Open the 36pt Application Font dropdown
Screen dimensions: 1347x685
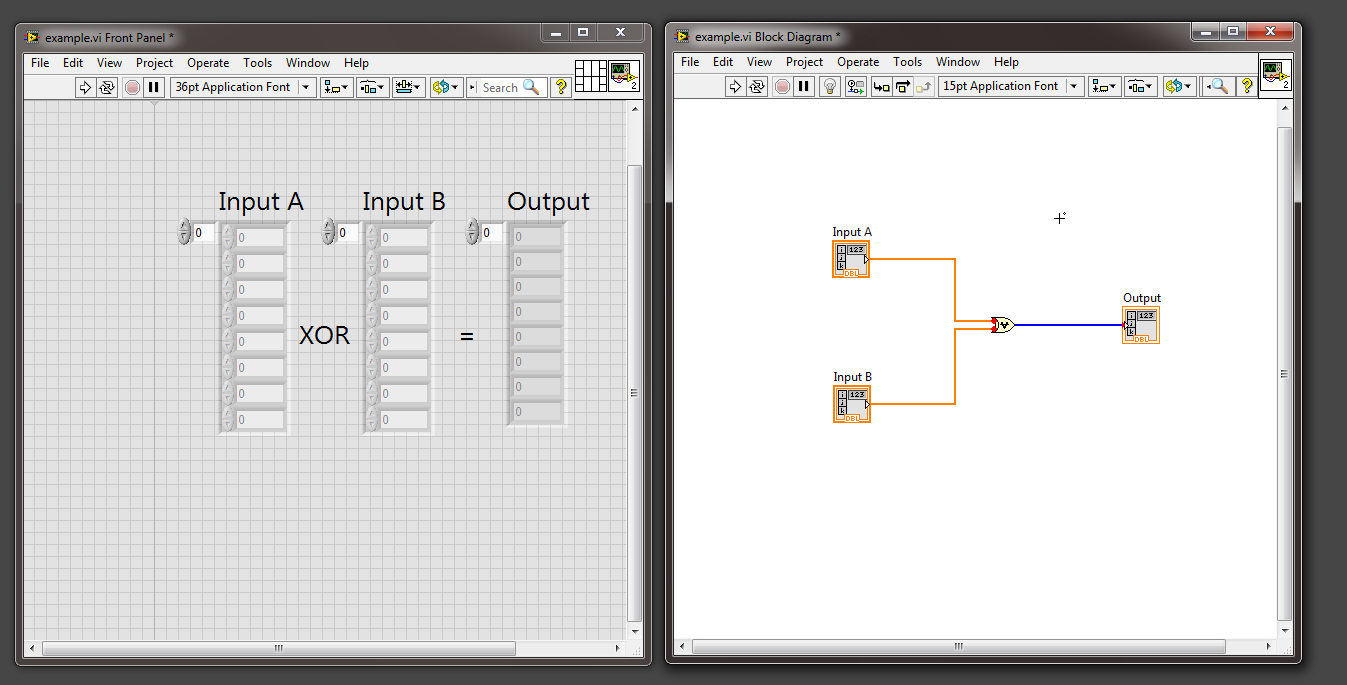(305, 87)
